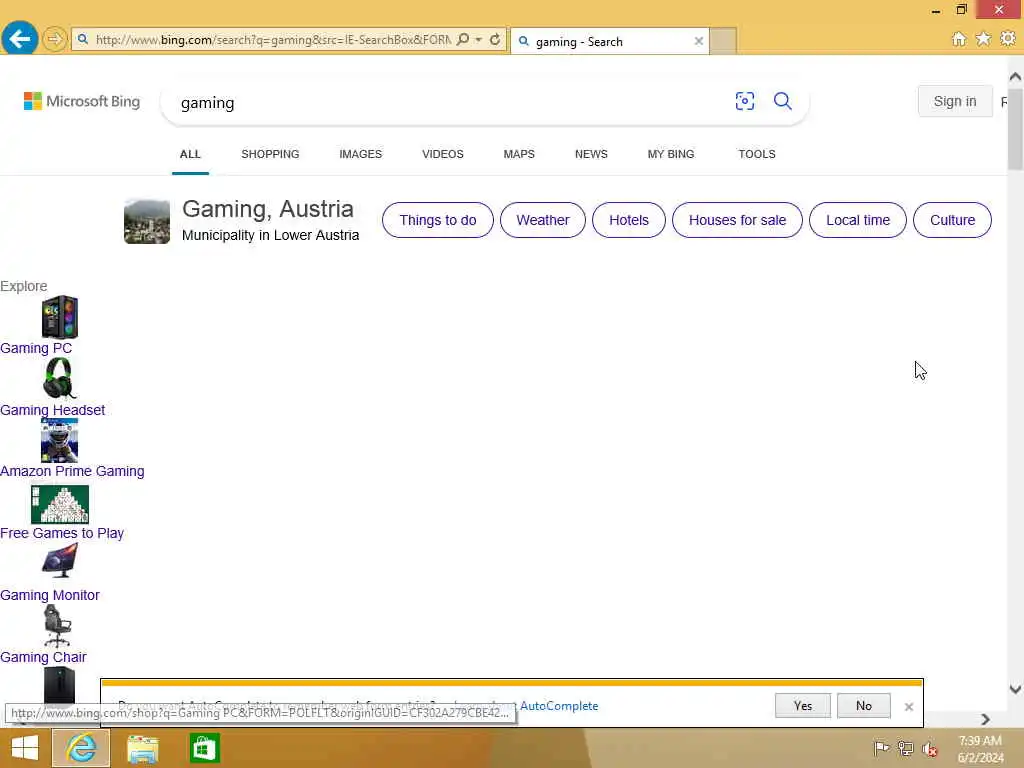Open the 'Gaming Headset' link
Screen dimensions: 1024x768
(x=52, y=410)
